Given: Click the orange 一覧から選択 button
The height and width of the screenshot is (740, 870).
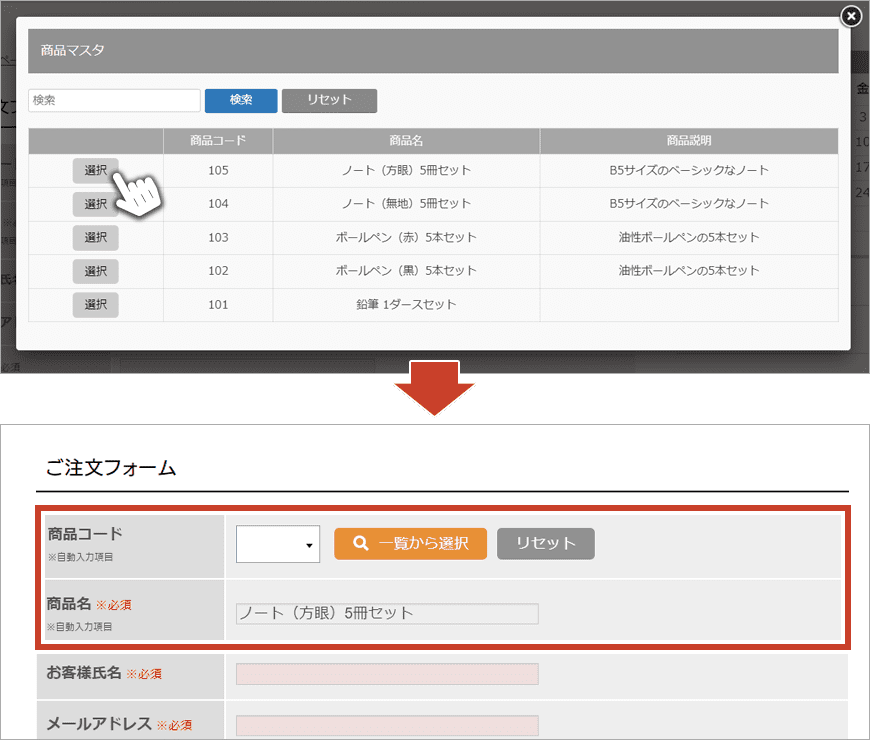Looking at the screenshot, I should (410, 544).
